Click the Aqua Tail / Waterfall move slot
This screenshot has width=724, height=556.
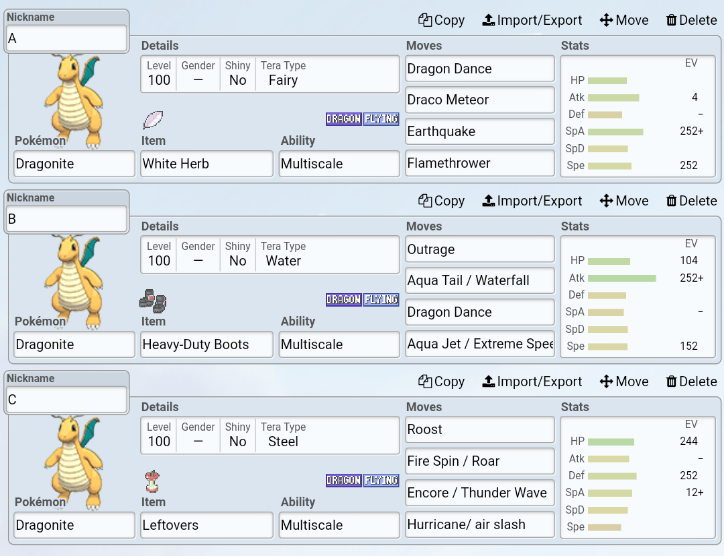coord(480,280)
